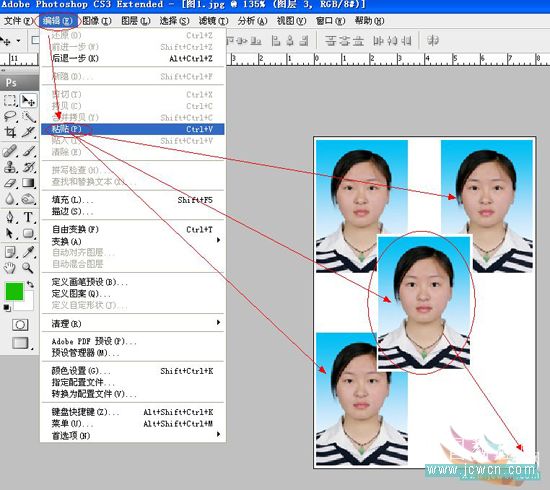The width and height of the screenshot is (550, 490).
Task: Select the Pen tool
Action: coord(10,217)
